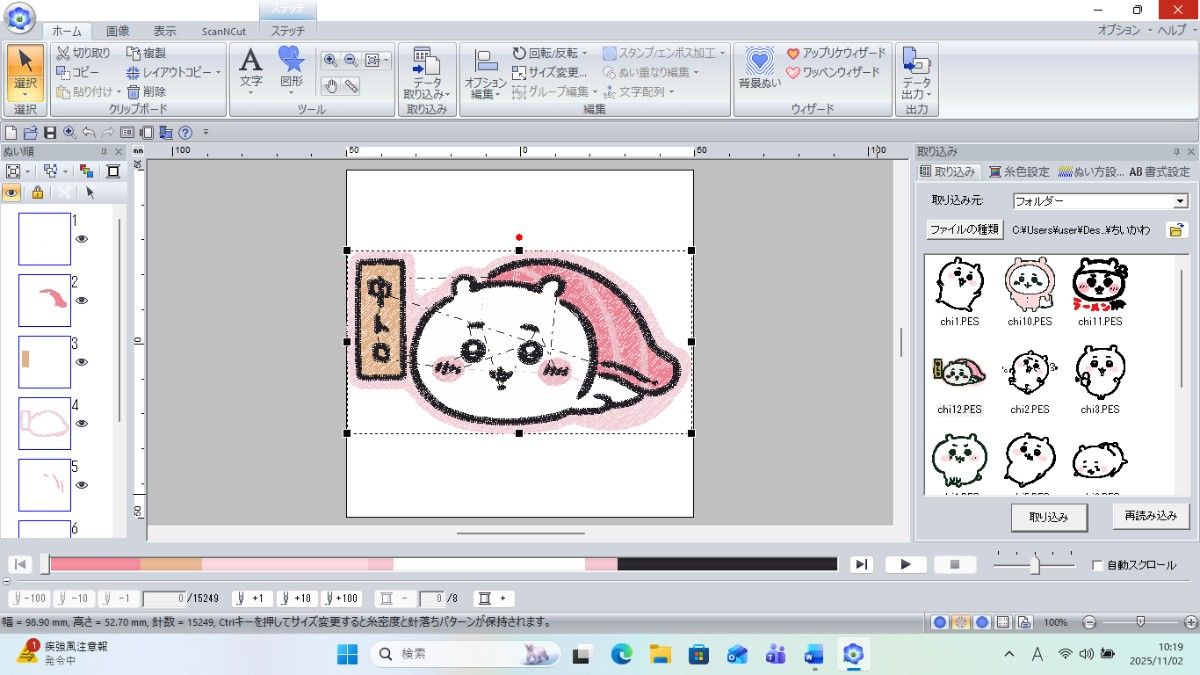Screen dimensions: 1200x675
Task: Activate the Zoom In magnifier tool
Action: point(330,59)
